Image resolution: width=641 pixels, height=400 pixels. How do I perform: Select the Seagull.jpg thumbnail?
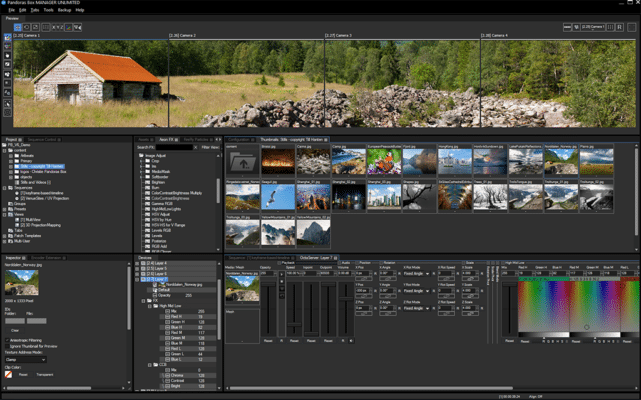[276, 197]
